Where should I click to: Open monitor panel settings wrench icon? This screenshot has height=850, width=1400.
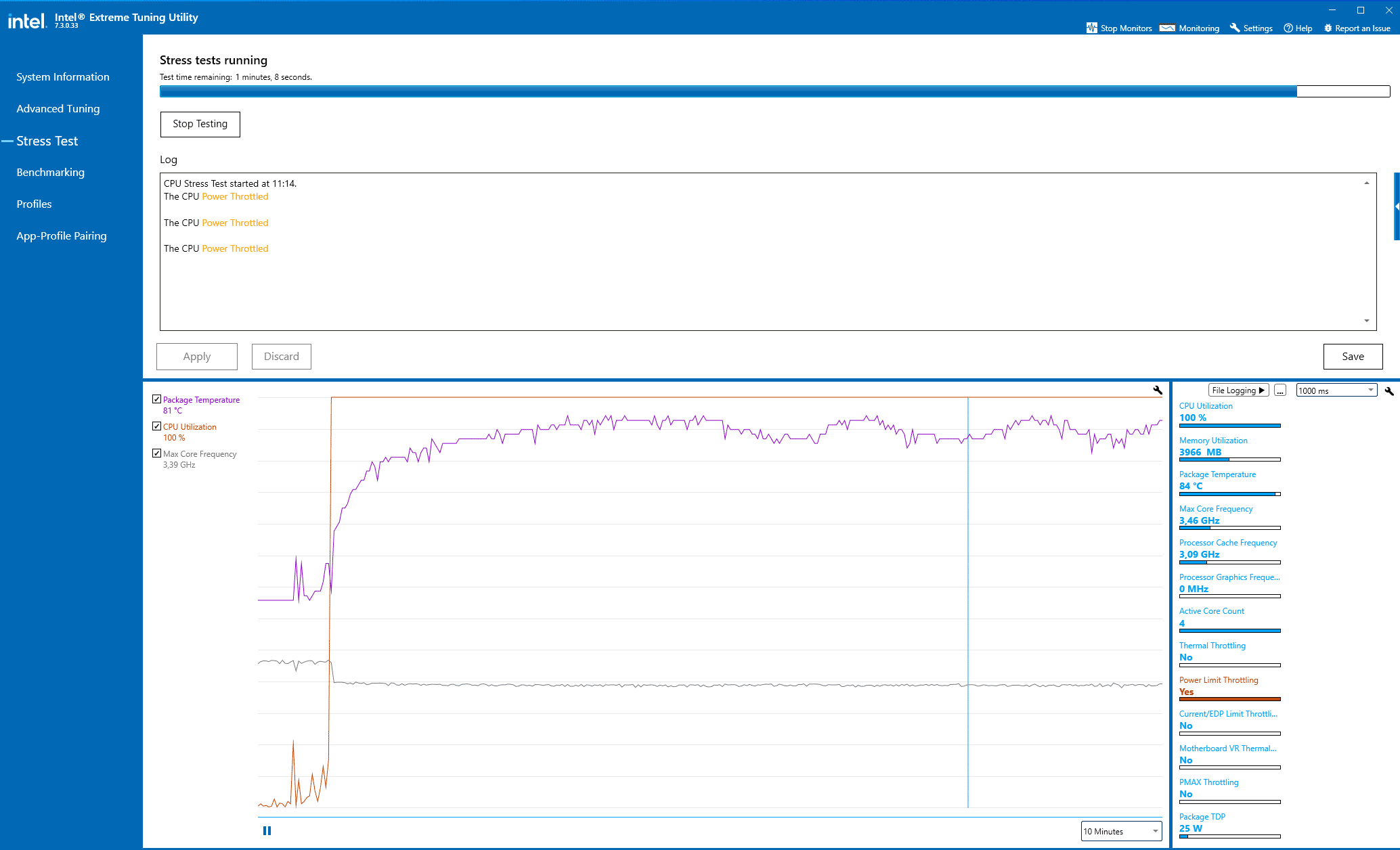pos(1389,391)
